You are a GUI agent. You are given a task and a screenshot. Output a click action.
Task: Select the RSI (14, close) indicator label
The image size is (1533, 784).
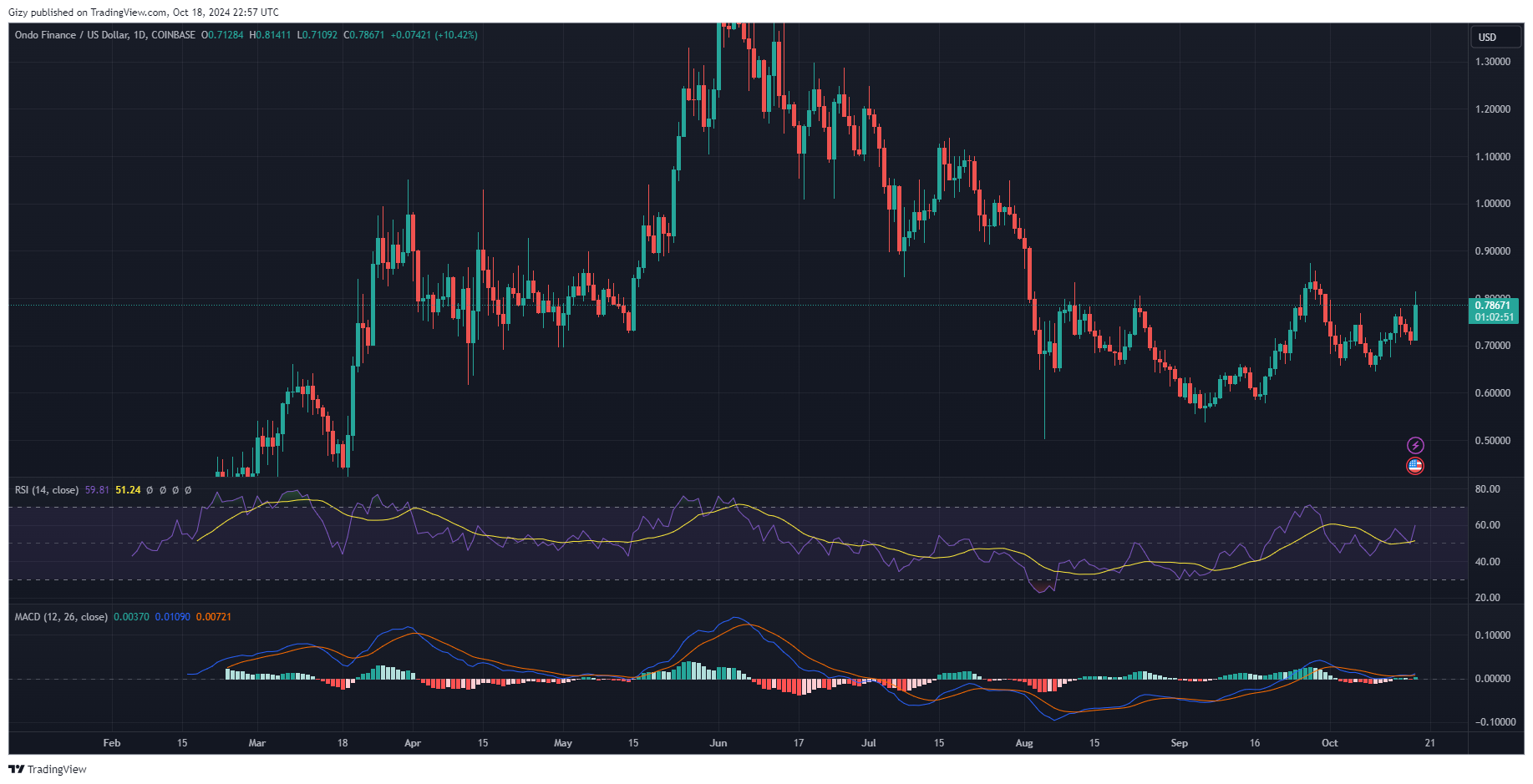click(x=47, y=490)
